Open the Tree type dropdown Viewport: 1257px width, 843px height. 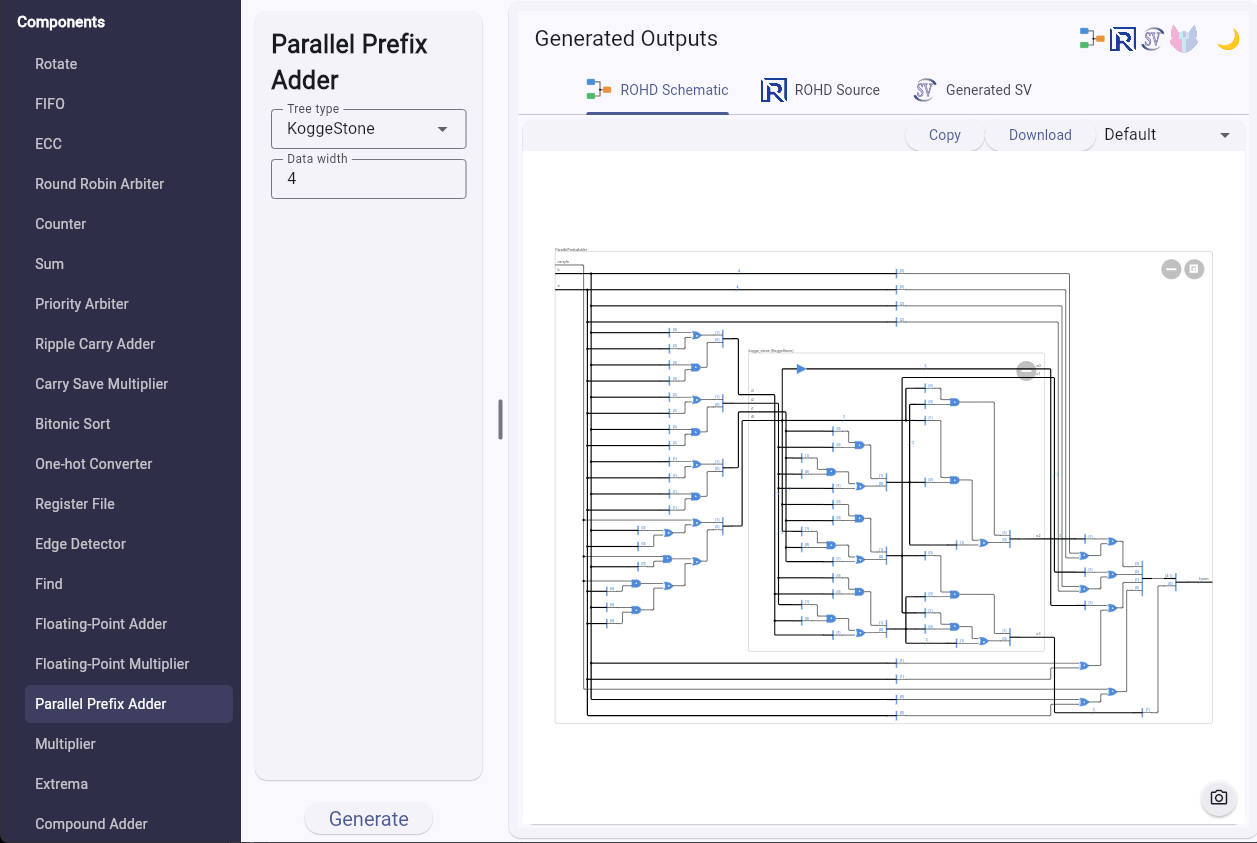(x=368, y=129)
